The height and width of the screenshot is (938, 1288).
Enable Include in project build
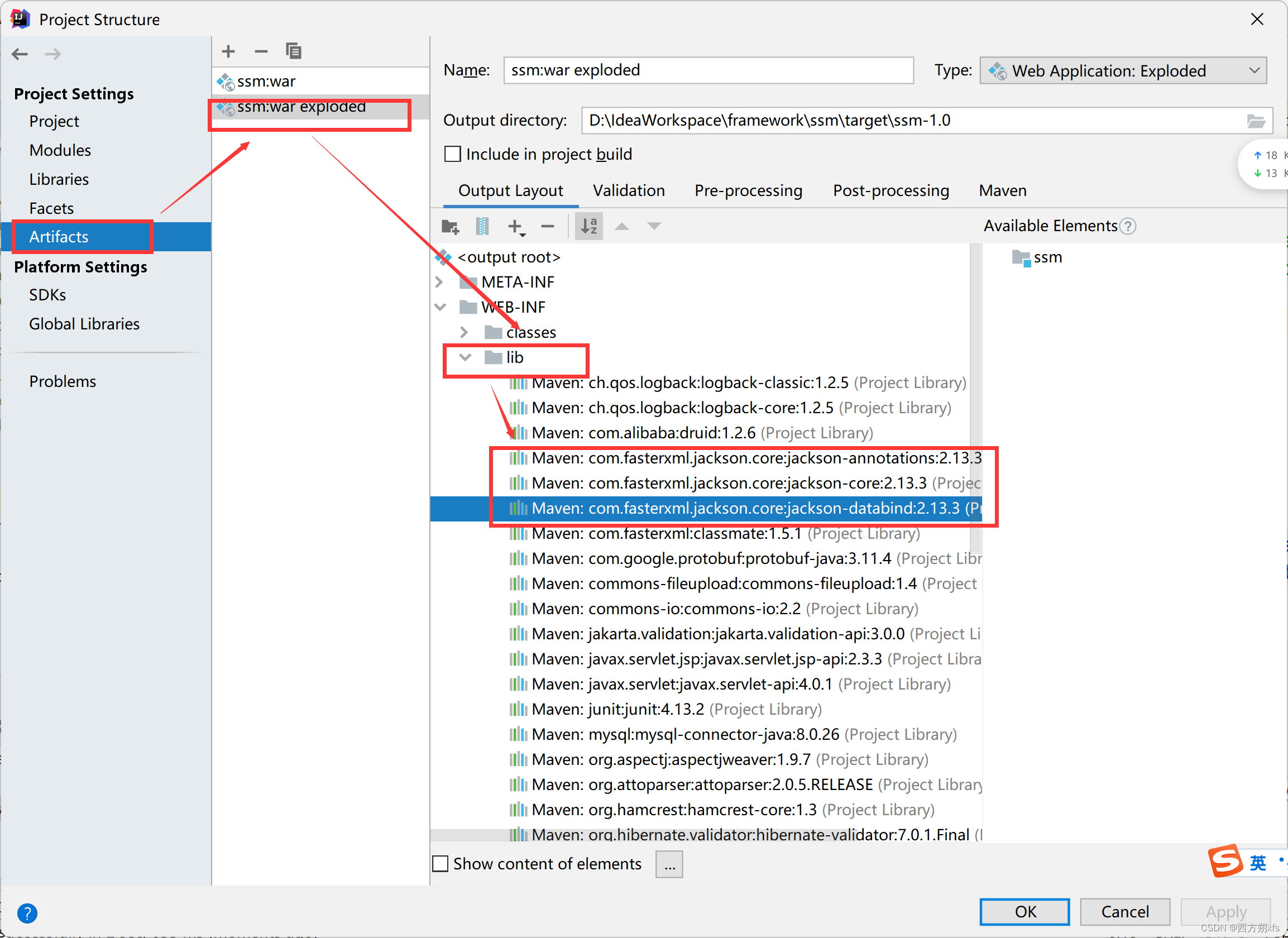click(x=452, y=154)
